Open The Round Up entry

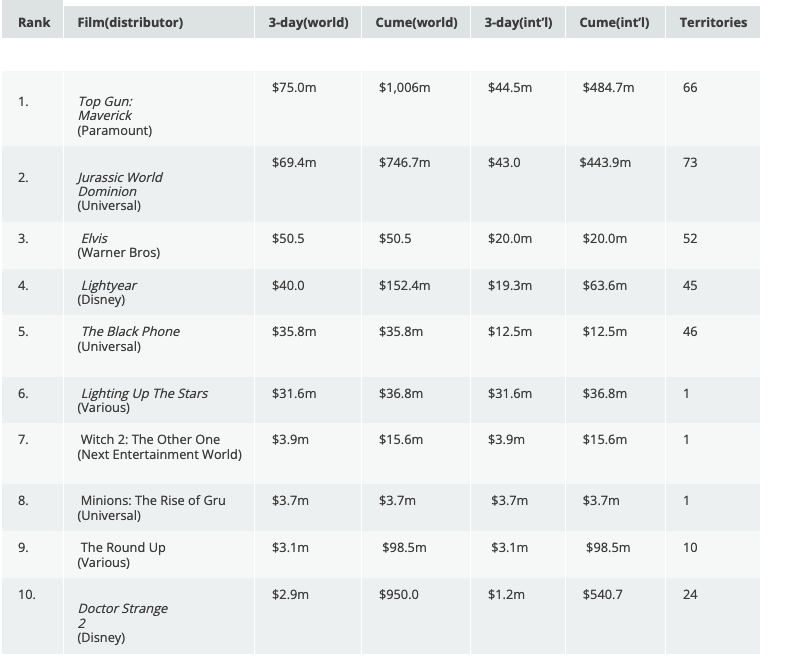click(123, 547)
